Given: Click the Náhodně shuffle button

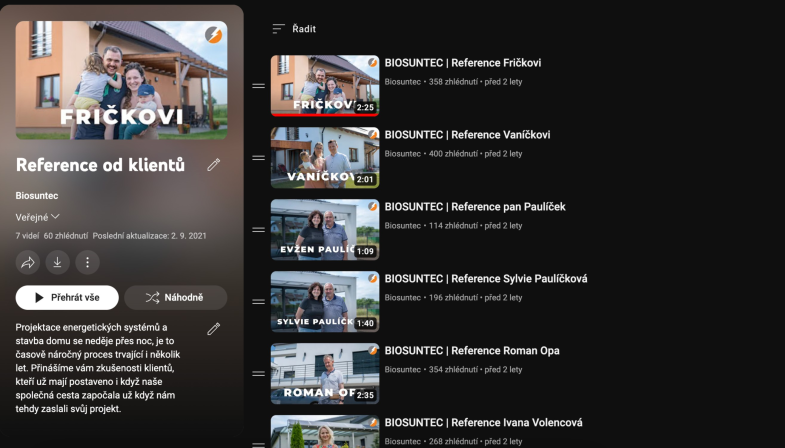Looking at the screenshot, I should [x=176, y=298].
